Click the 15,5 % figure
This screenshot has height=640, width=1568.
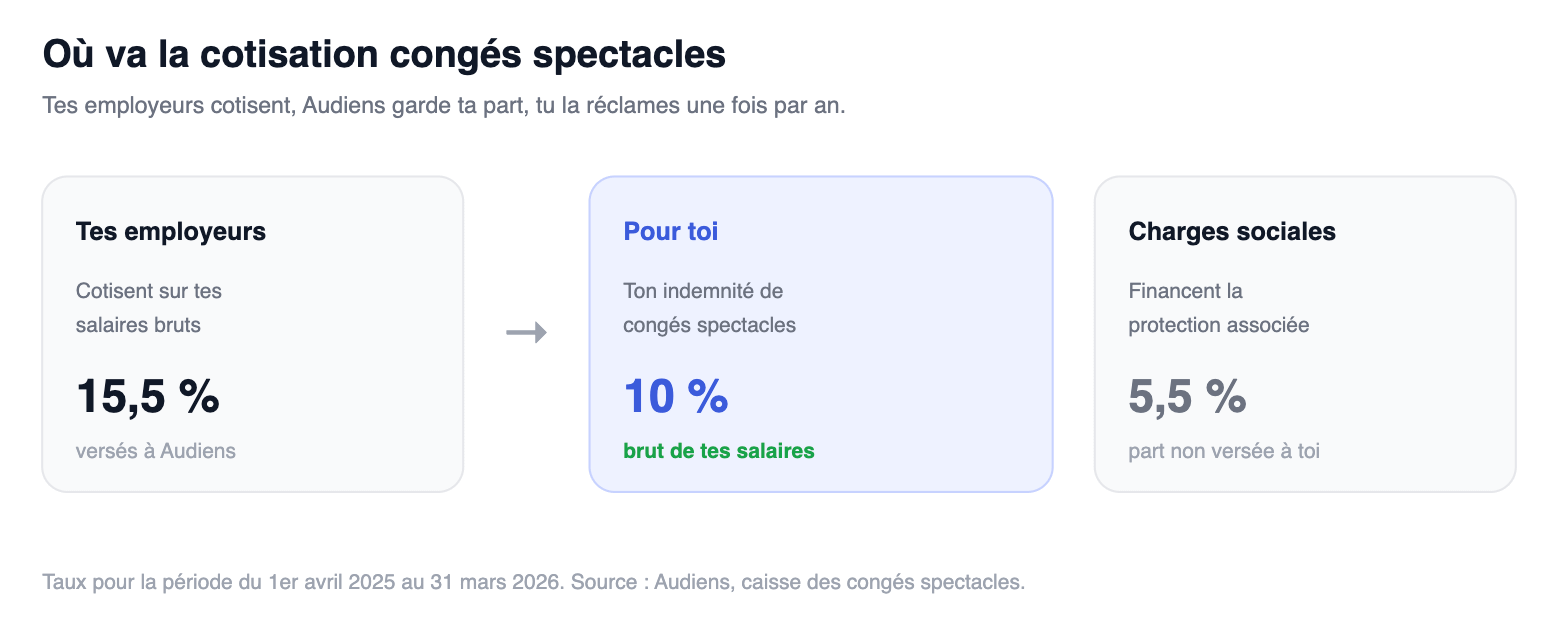148,396
